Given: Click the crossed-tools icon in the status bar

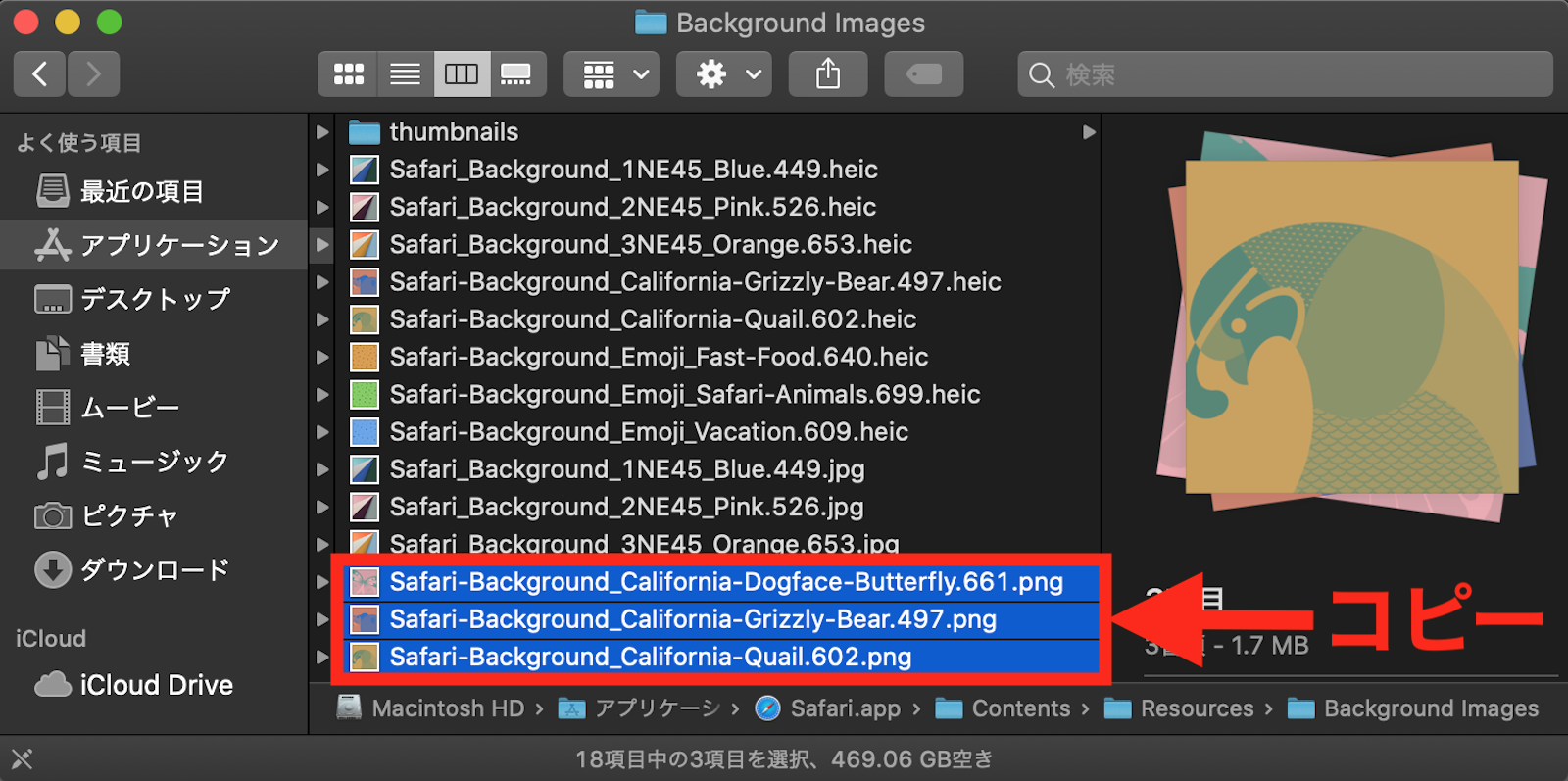Looking at the screenshot, I should [22, 758].
